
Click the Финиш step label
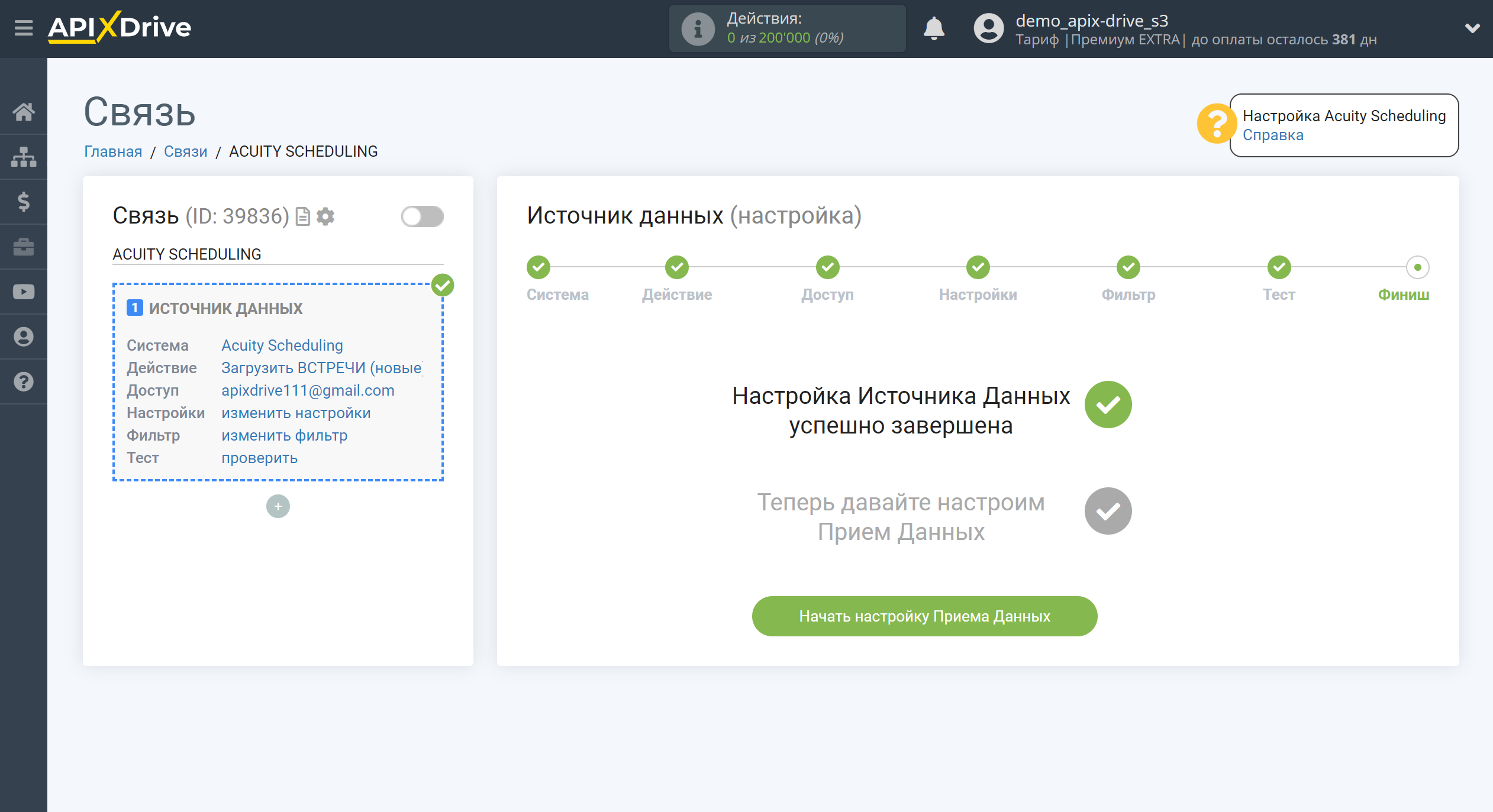click(x=1404, y=295)
